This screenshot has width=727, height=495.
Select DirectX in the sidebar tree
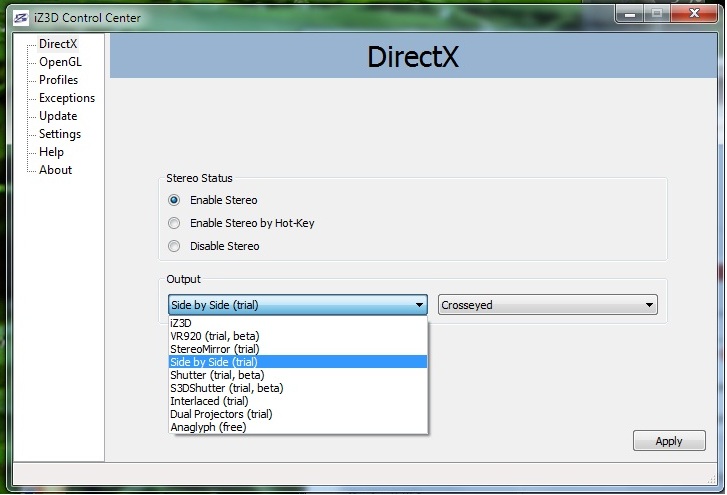click(58, 44)
